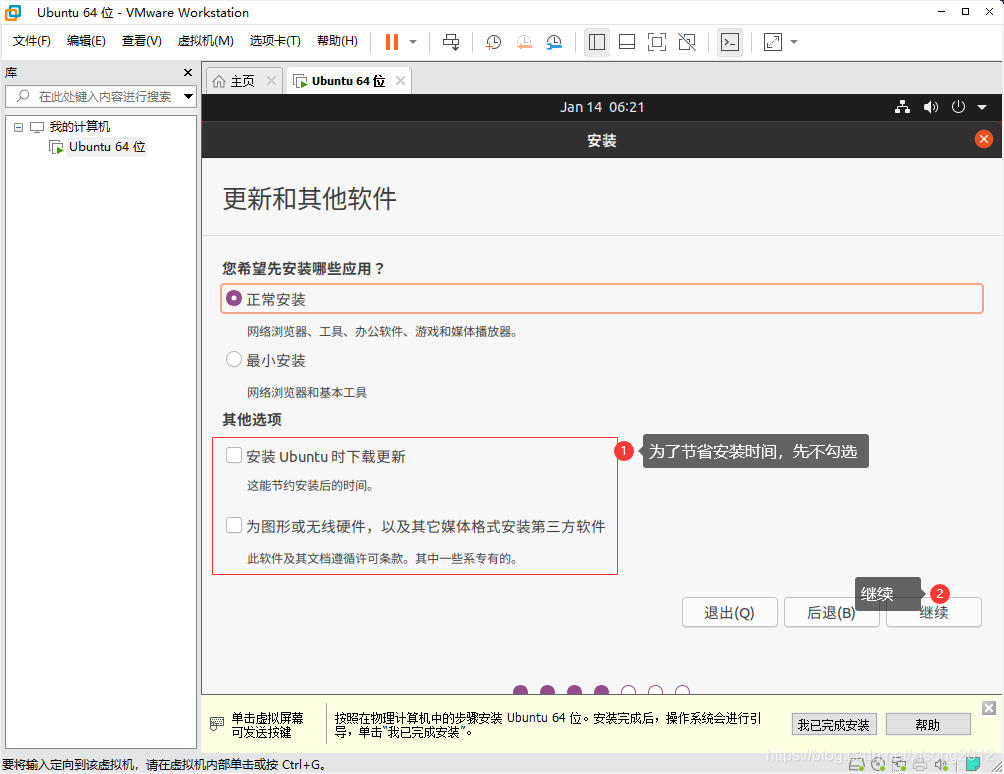Open the stretch display options dropdown
This screenshot has height=774, width=1004.
[x=794, y=42]
